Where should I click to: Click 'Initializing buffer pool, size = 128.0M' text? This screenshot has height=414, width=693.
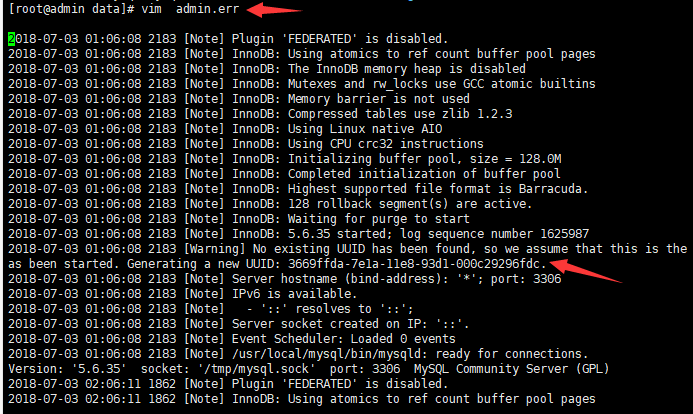[x=424, y=159]
